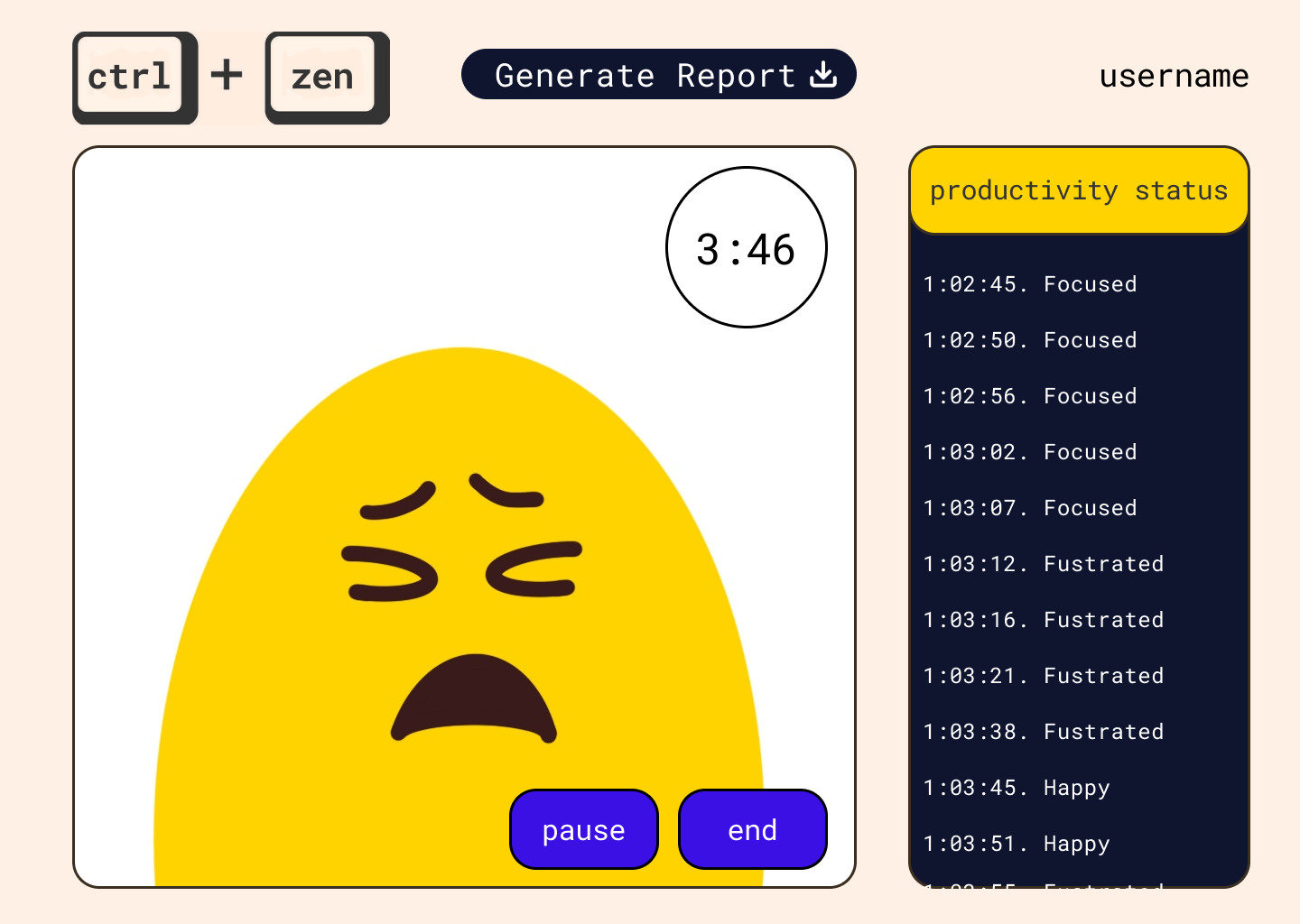Click the frustrated emoji face image

[x=460, y=617]
